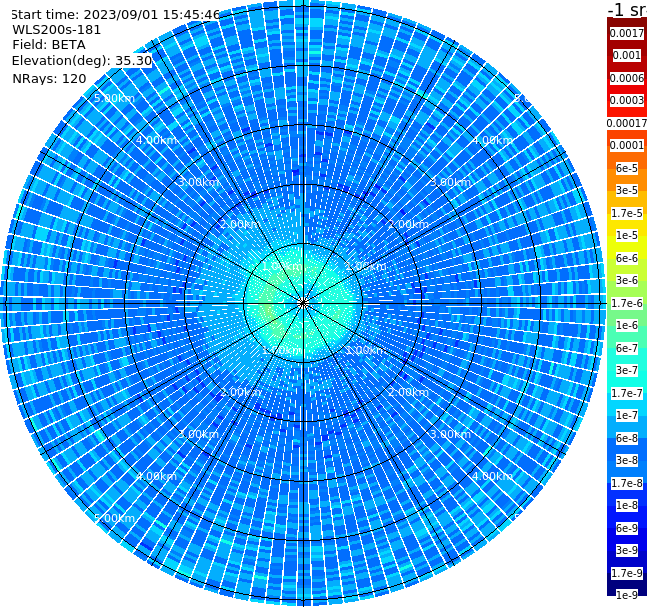Screen dimensions: 647x607
Task: Select the 6e-8 colorbar tick label
Action: (x=627, y=438)
